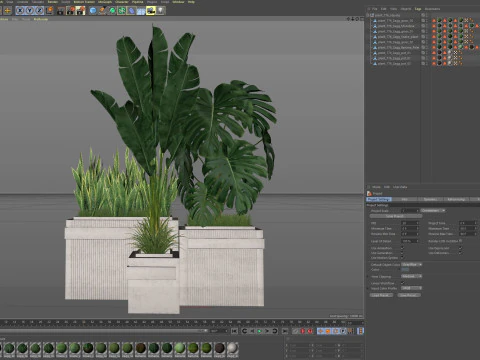Click the Level of Detail value field
Image resolution: width=480 pixels, height=360 pixels.
[410, 241]
